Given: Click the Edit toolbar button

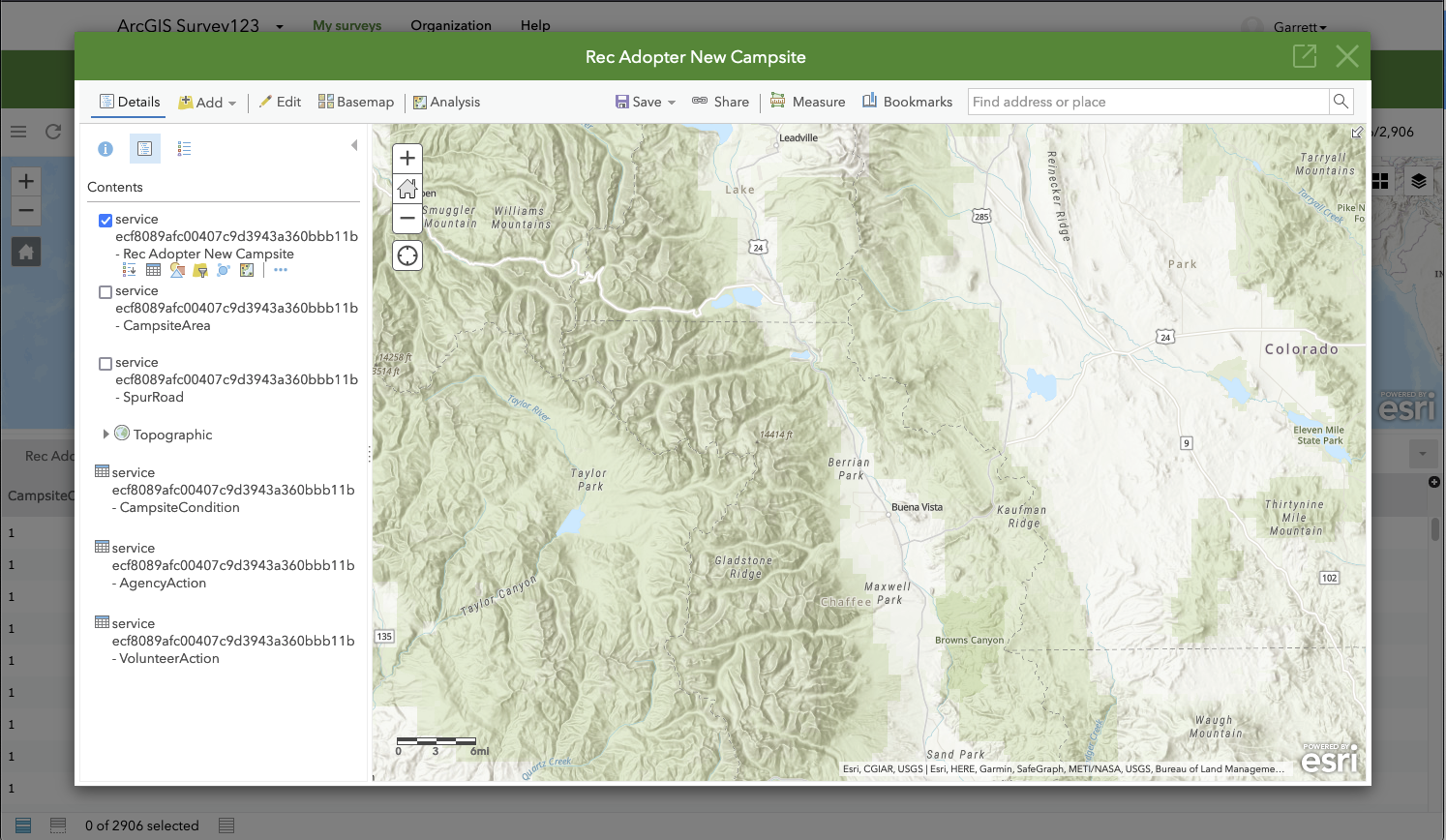Looking at the screenshot, I should [280, 102].
